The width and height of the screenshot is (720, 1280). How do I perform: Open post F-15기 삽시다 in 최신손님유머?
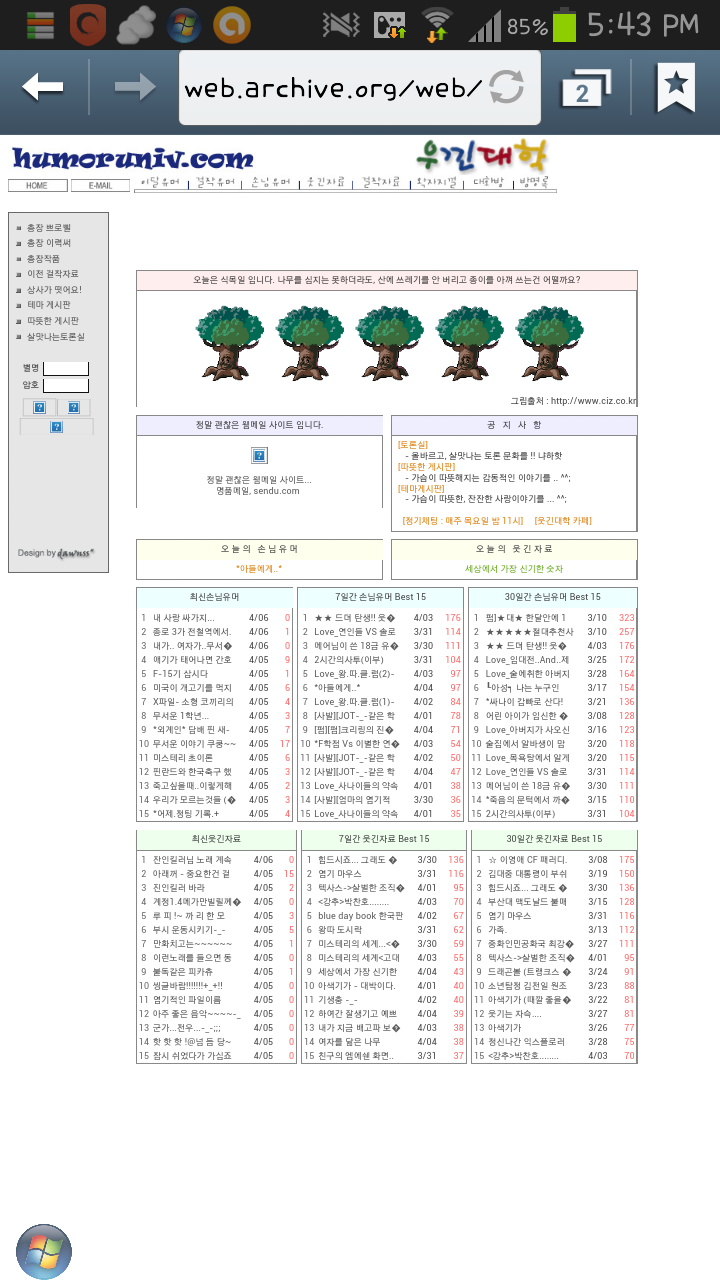click(181, 674)
